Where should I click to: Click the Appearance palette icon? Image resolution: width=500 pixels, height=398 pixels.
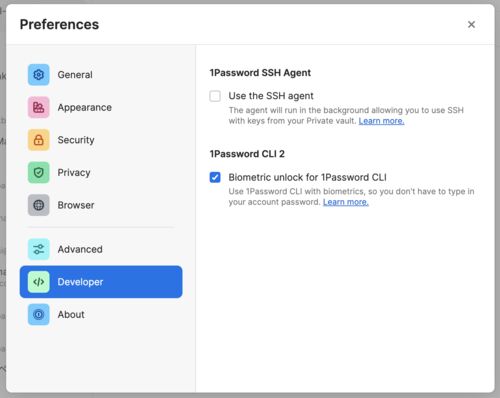point(39,107)
